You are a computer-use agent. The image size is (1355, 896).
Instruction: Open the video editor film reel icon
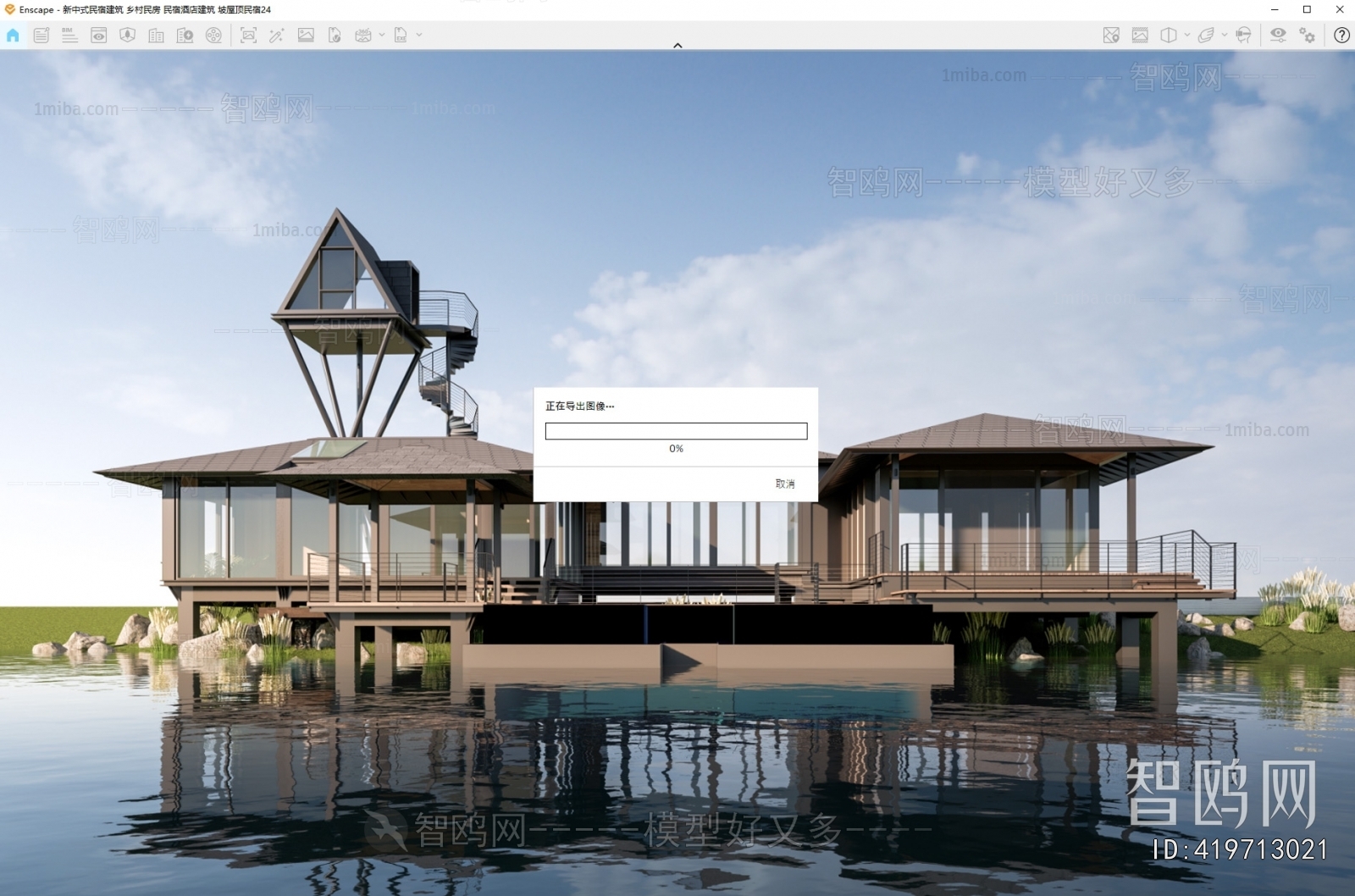213,35
